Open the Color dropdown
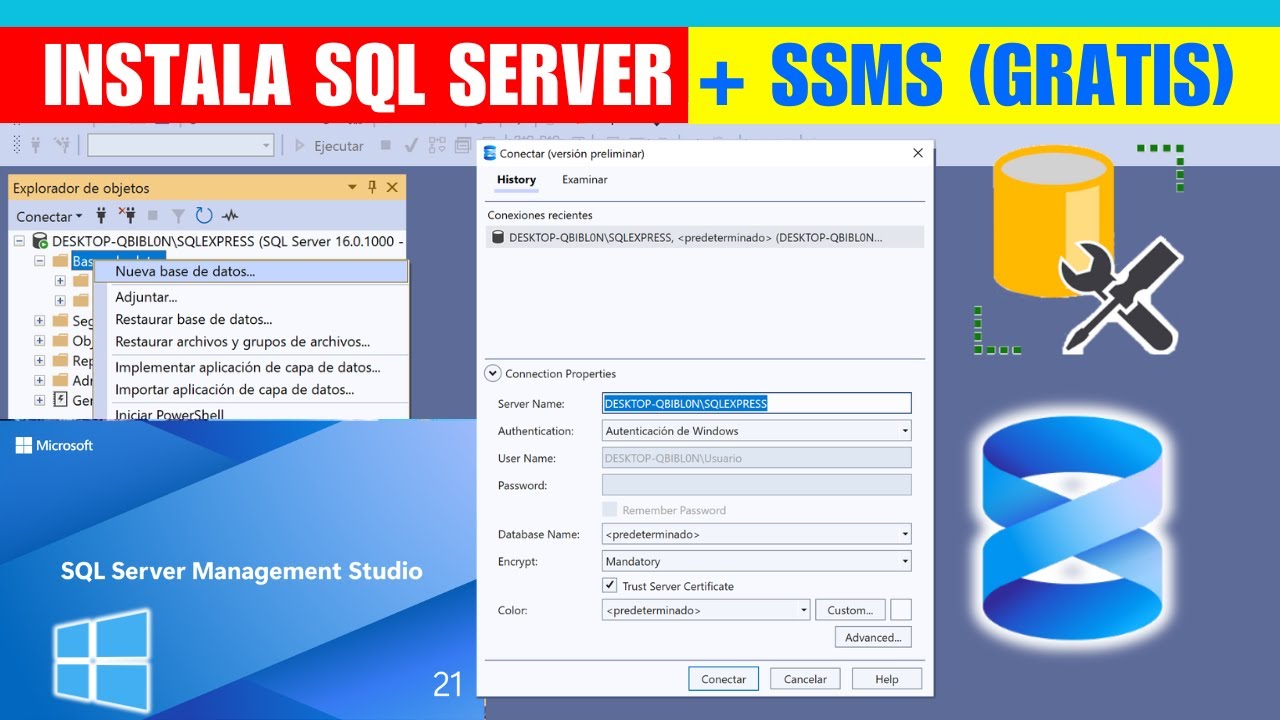 [x=706, y=610]
